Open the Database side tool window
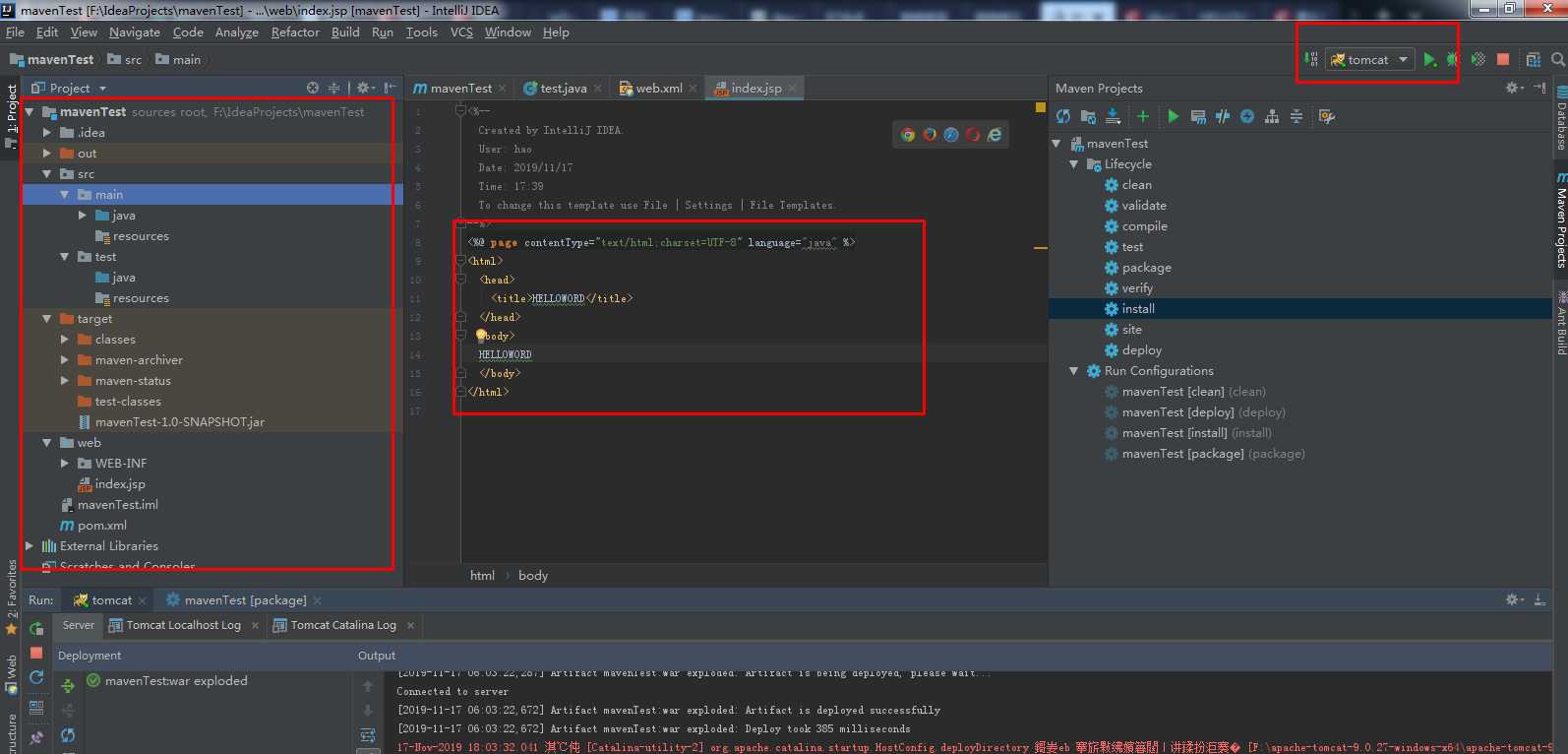This screenshot has height=754, width=1568. click(1560, 118)
